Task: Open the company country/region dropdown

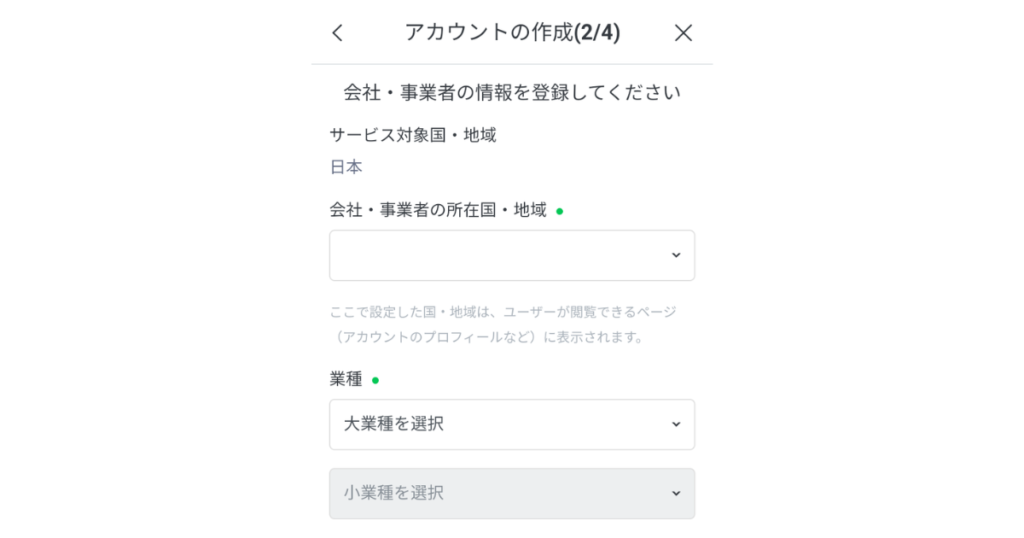Action: pyautogui.click(x=512, y=255)
